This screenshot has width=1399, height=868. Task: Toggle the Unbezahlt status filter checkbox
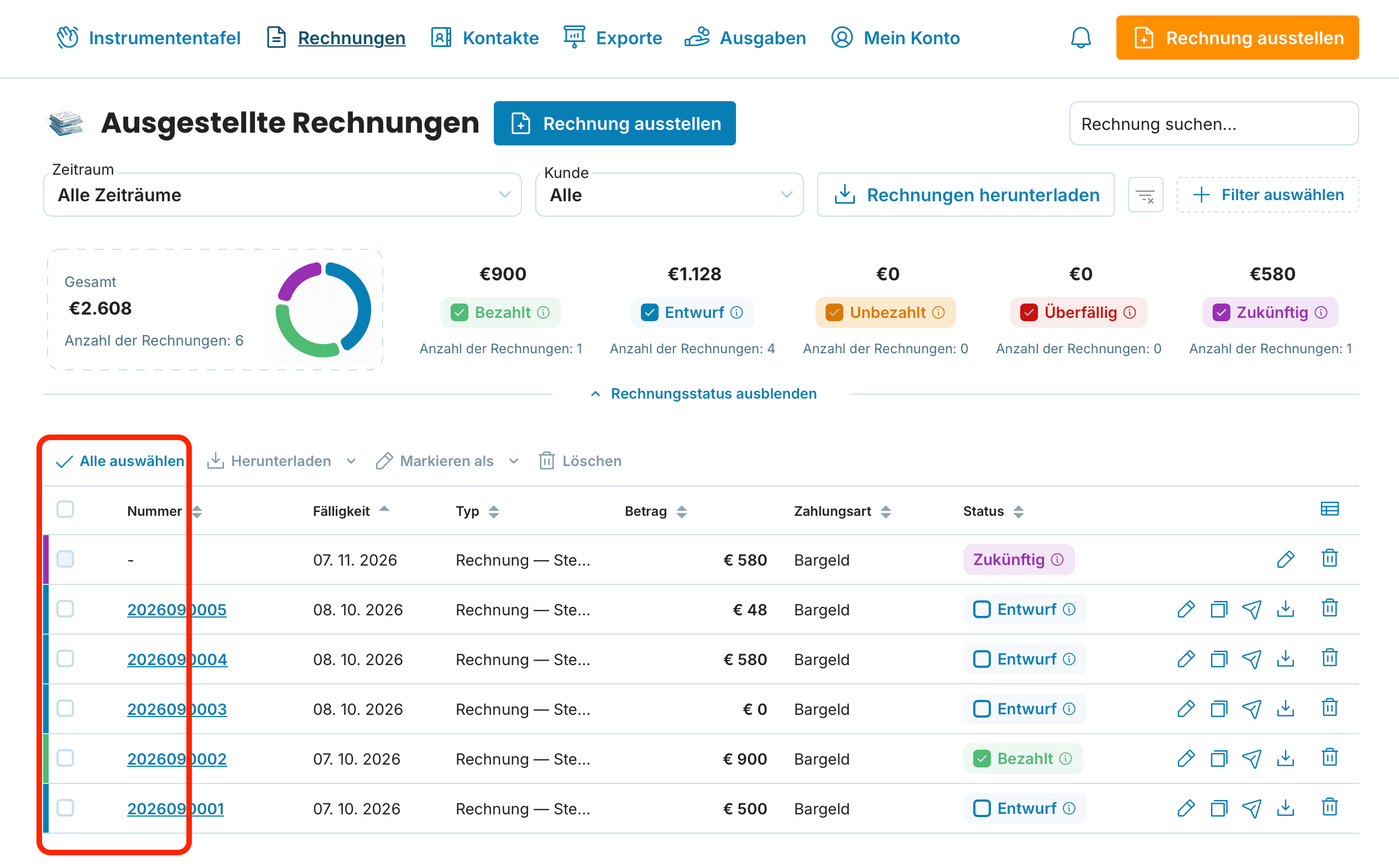pyautogui.click(x=834, y=313)
